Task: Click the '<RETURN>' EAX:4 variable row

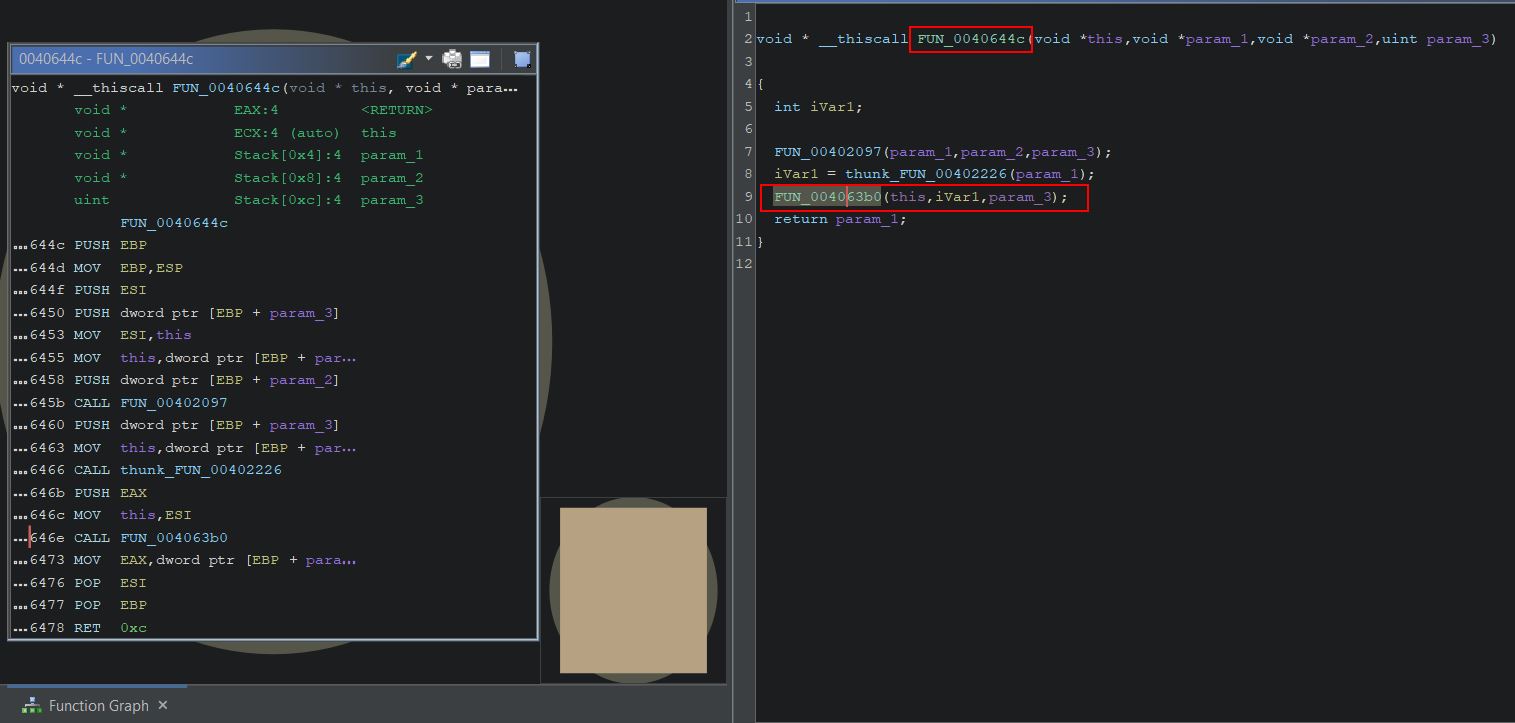Action: pos(253,110)
